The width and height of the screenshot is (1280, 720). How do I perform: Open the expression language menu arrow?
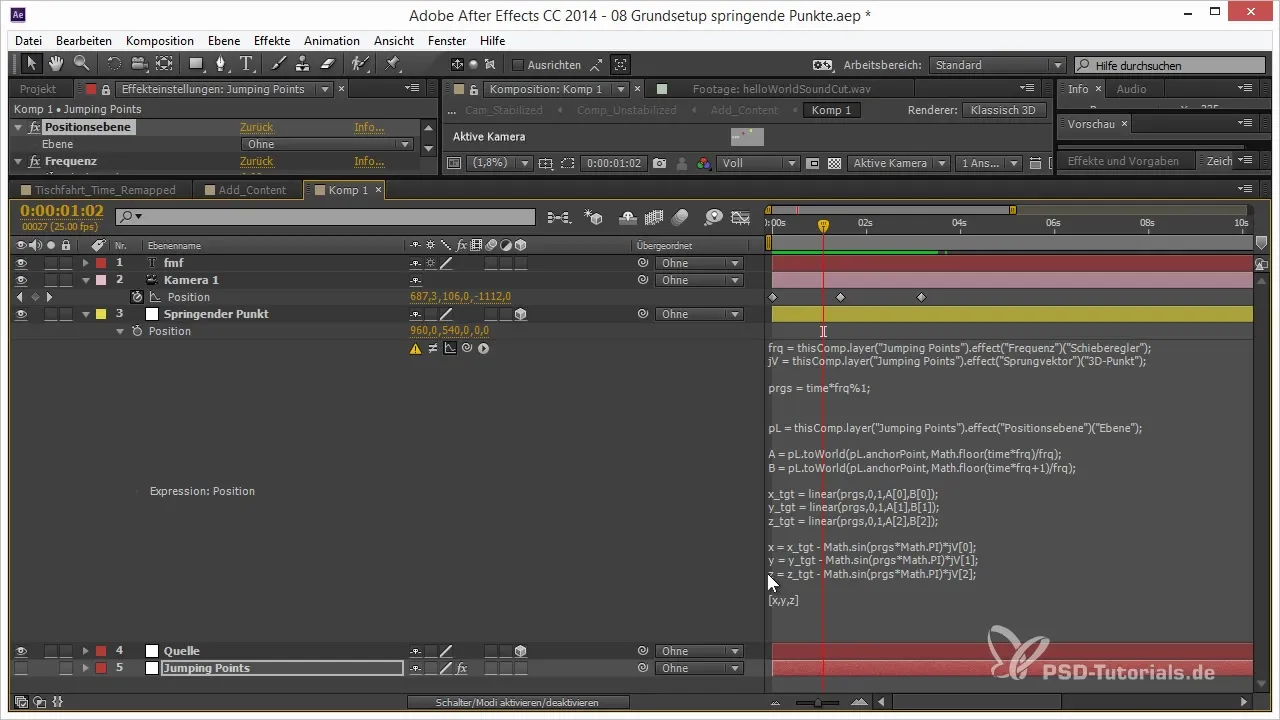click(483, 349)
